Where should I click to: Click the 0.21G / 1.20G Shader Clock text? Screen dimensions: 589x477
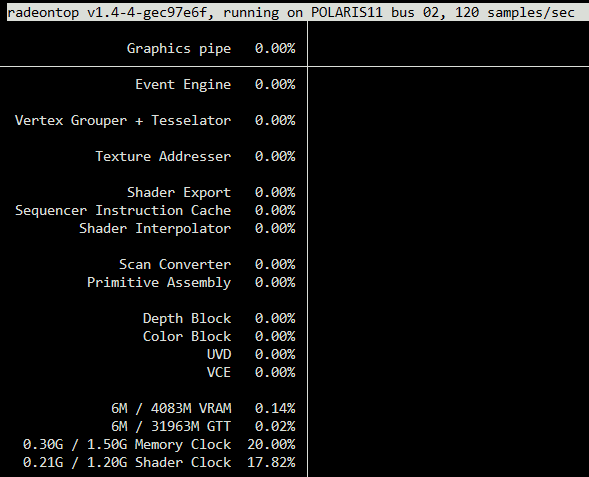127,462
